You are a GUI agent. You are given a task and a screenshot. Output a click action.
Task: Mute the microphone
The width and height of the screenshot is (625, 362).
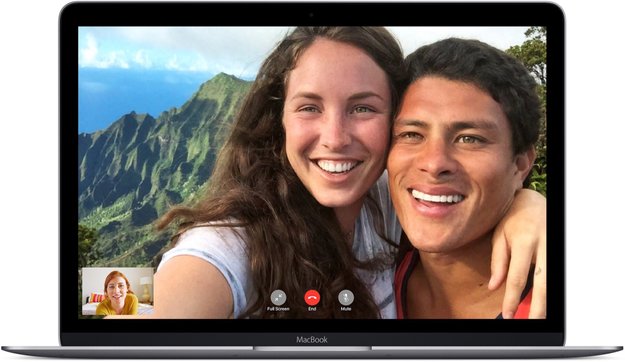click(346, 298)
